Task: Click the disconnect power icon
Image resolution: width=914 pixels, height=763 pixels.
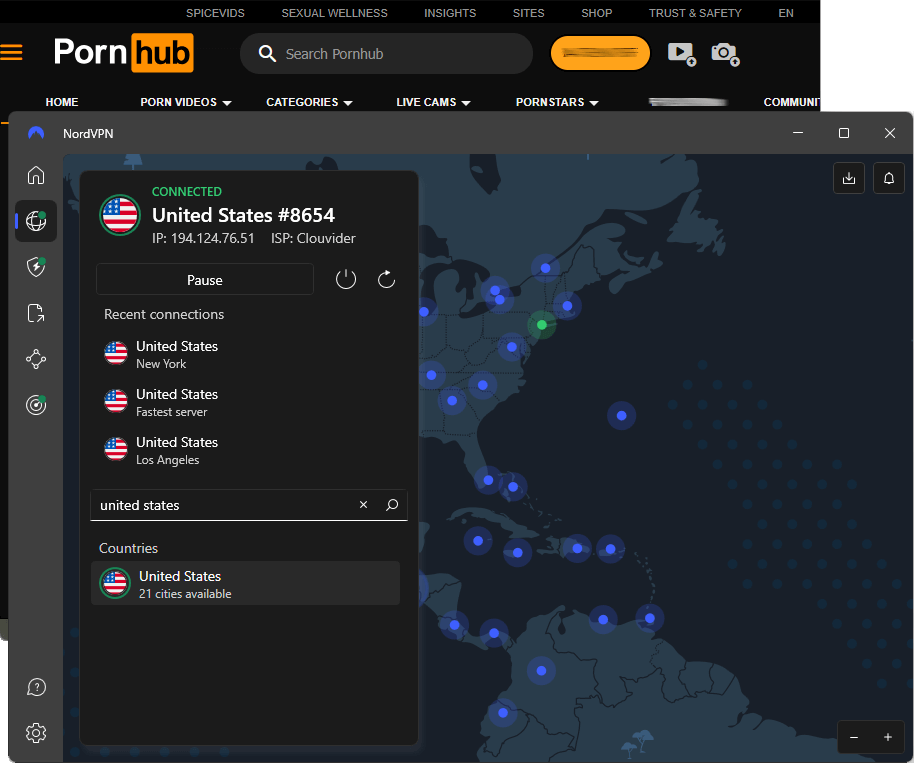Action: pos(346,280)
